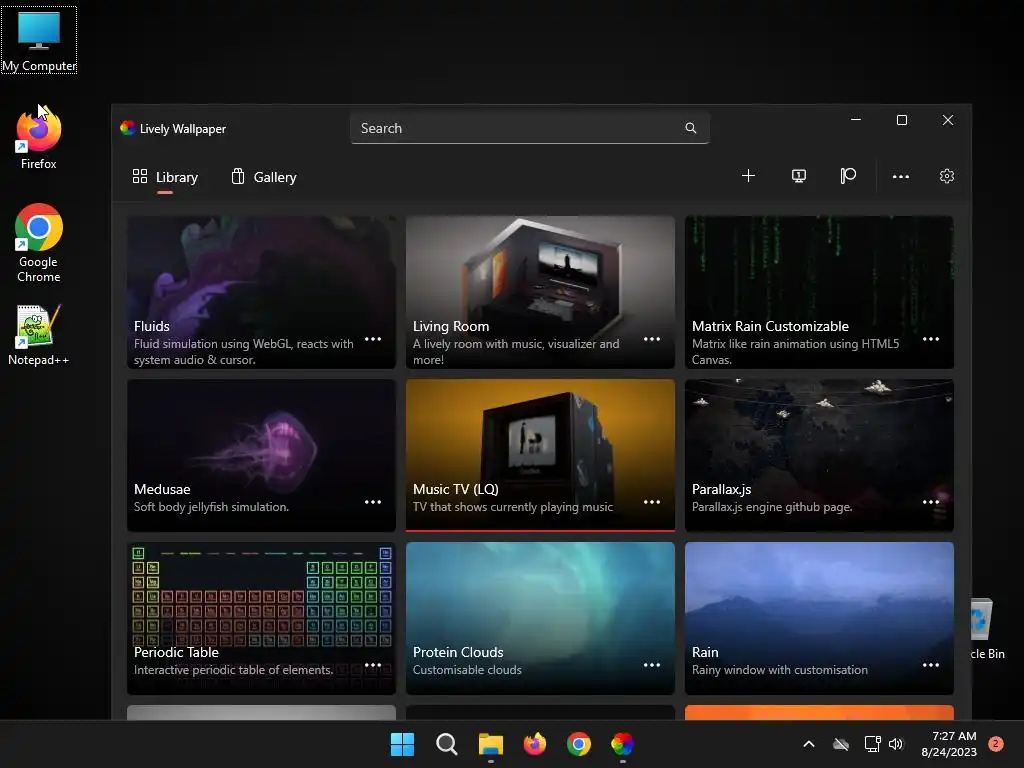The width and height of the screenshot is (1024, 768).
Task: Click the Patreon support icon
Action: pyautogui.click(x=848, y=176)
